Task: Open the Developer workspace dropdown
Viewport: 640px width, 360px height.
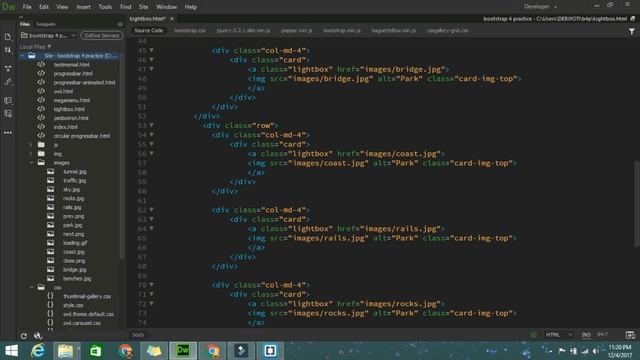Action: [x=540, y=7]
